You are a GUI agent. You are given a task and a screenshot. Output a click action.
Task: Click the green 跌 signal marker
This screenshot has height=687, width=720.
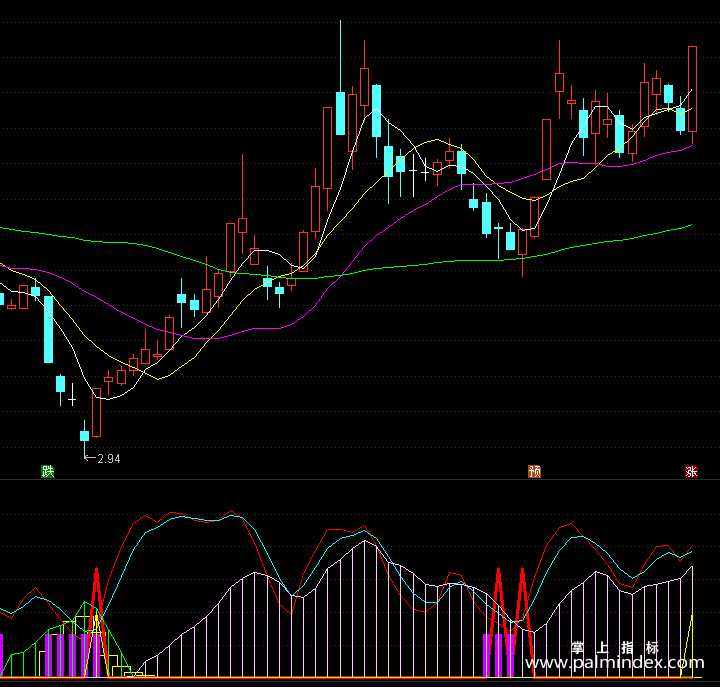[x=48, y=471]
